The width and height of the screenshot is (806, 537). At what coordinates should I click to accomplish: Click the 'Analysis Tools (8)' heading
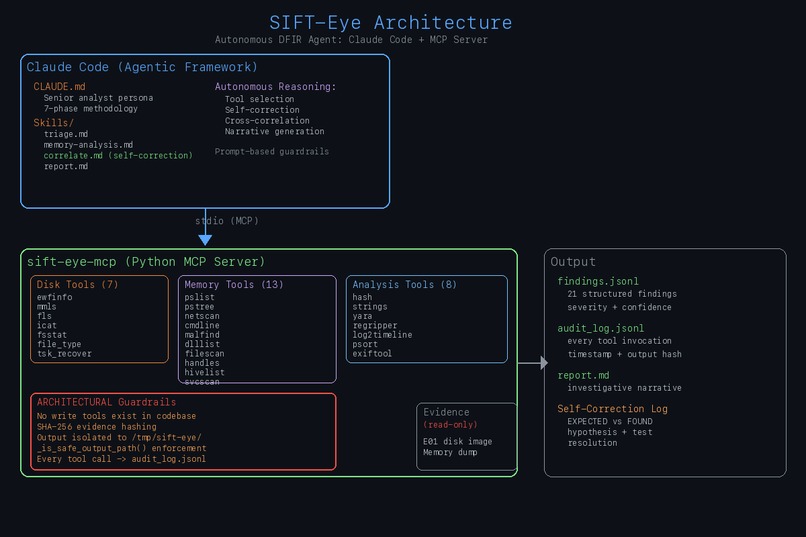[405, 284]
